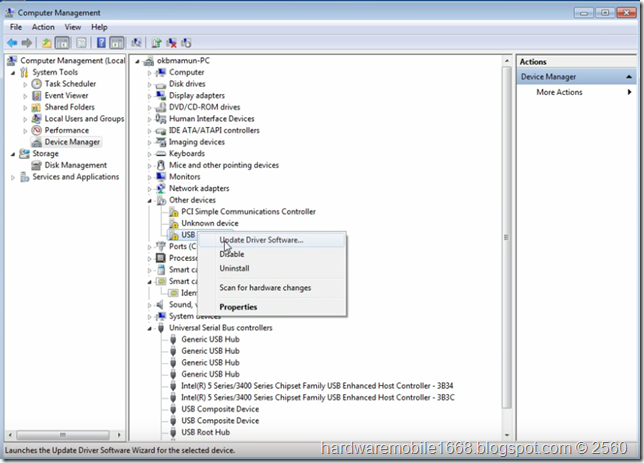The width and height of the screenshot is (644, 463).
Task: Click the Scan for hardware changes toolbar icon
Action: (136, 43)
